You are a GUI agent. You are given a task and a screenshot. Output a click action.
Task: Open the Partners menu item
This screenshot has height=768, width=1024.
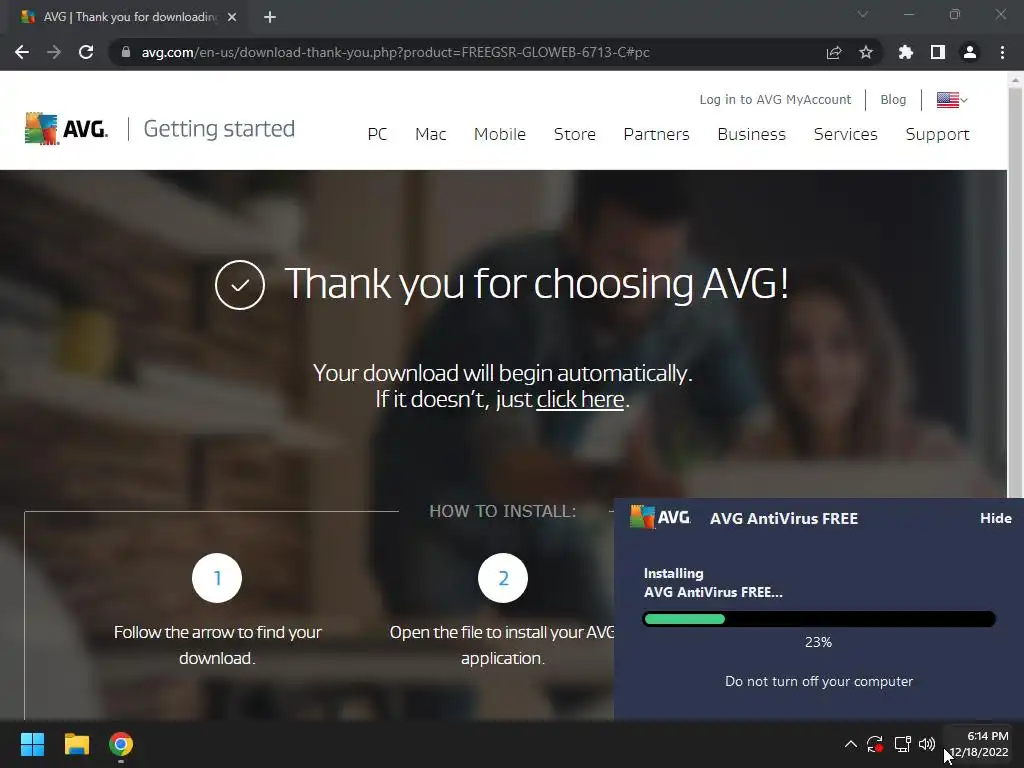656,134
